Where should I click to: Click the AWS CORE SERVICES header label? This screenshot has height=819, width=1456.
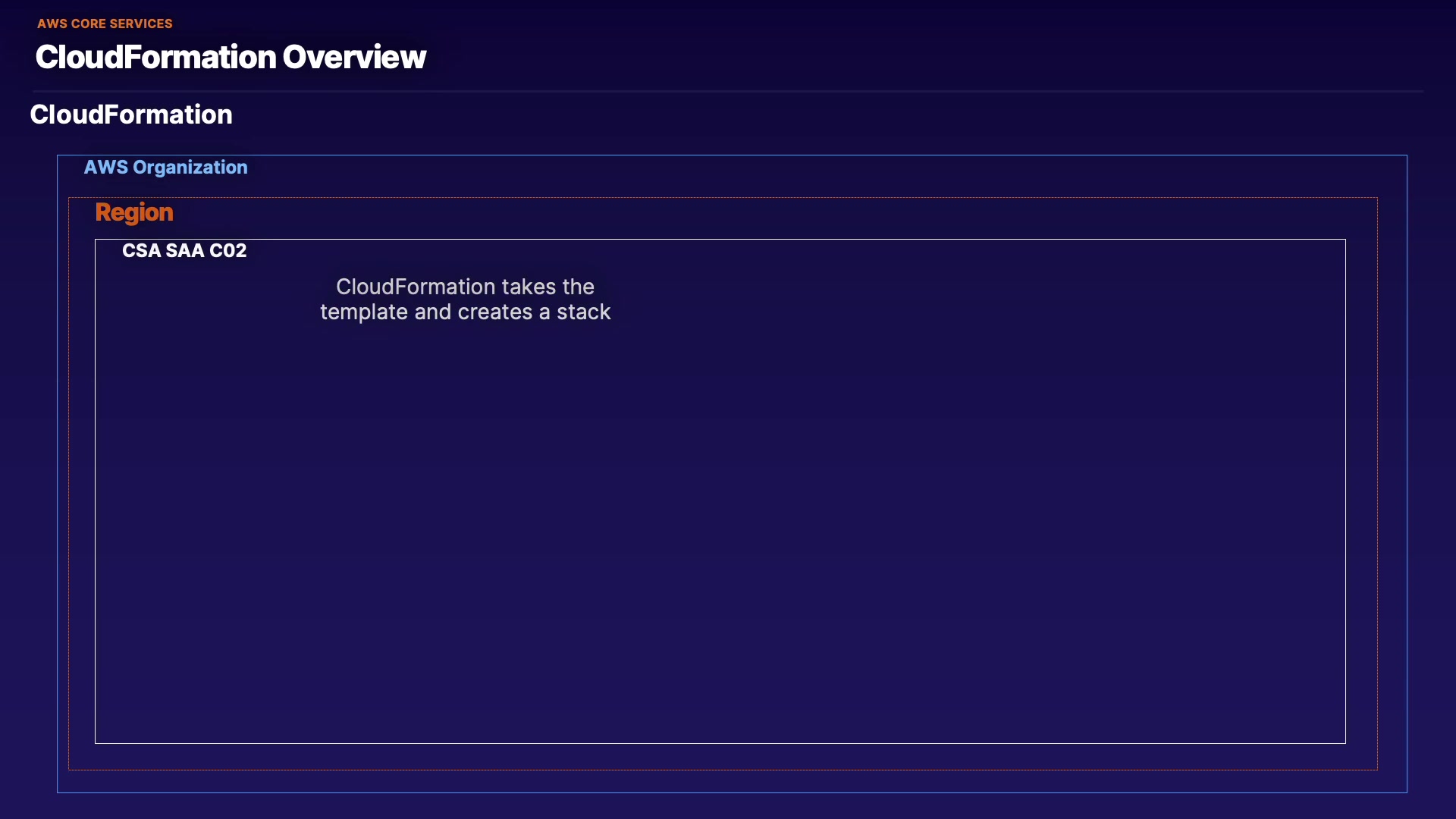[105, 24]
